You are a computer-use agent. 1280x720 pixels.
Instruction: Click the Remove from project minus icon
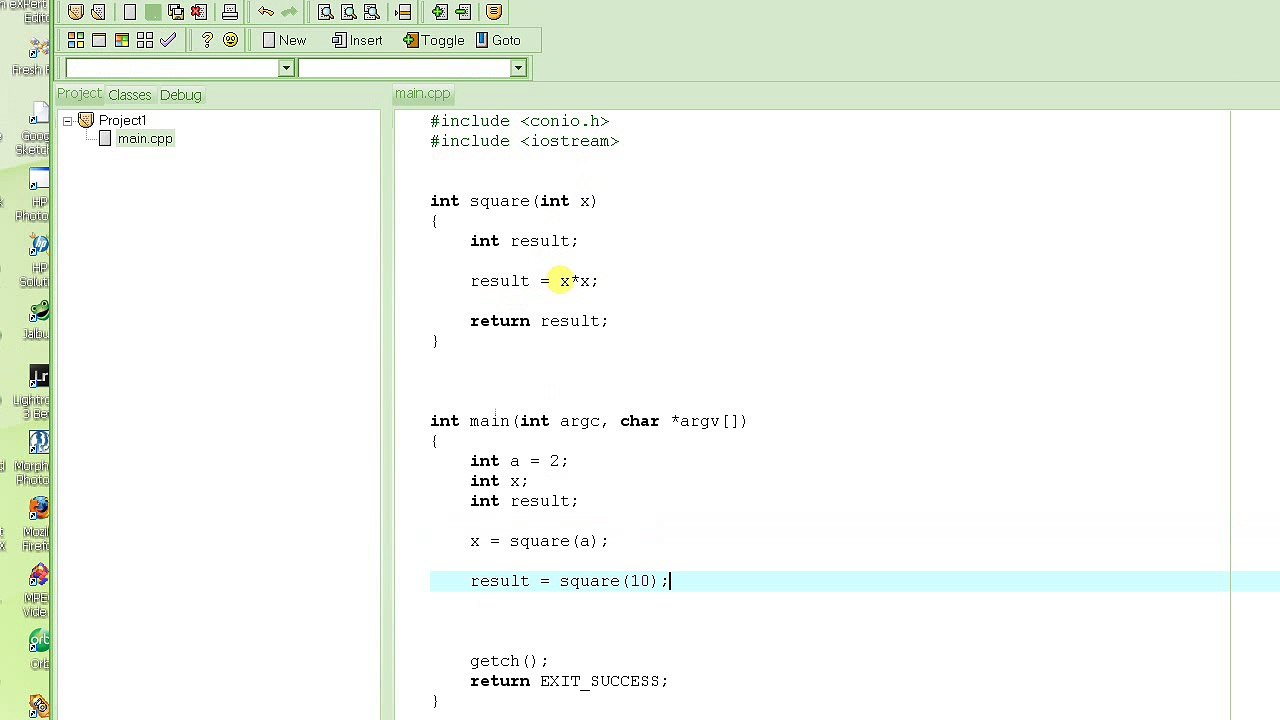(x=463, y=12)
